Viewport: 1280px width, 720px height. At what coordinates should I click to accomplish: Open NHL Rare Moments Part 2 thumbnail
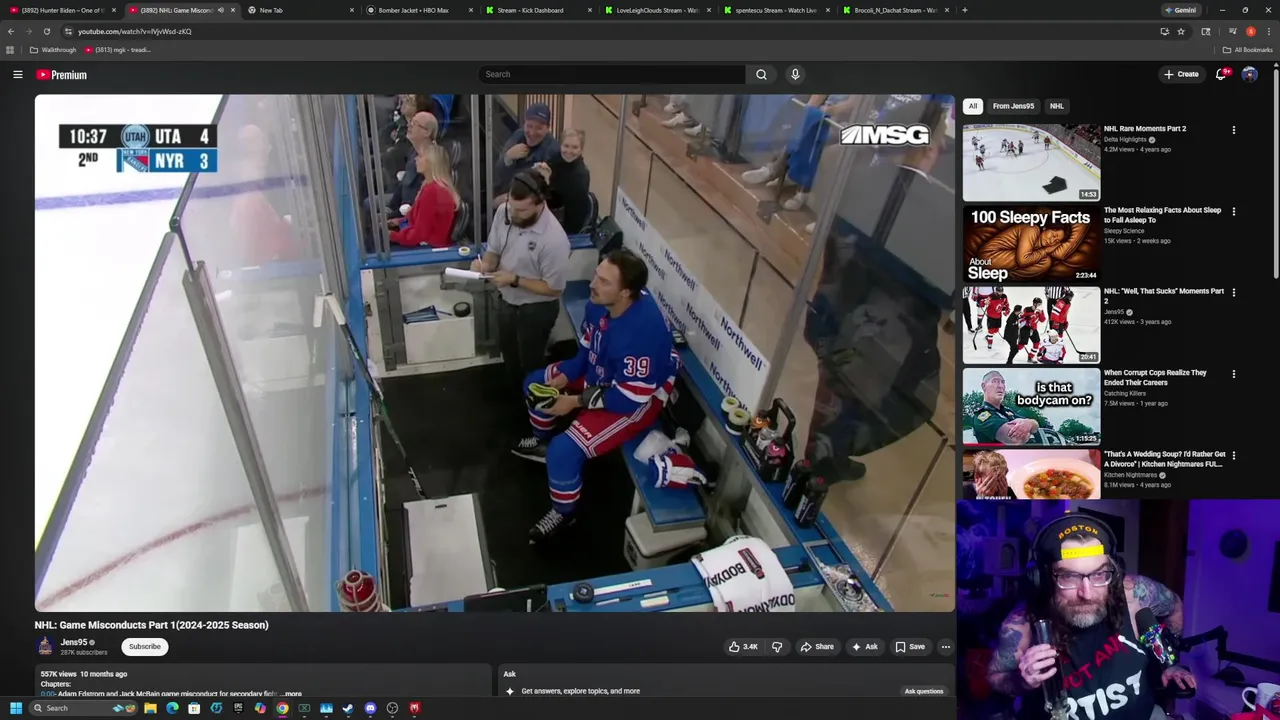1031,162
